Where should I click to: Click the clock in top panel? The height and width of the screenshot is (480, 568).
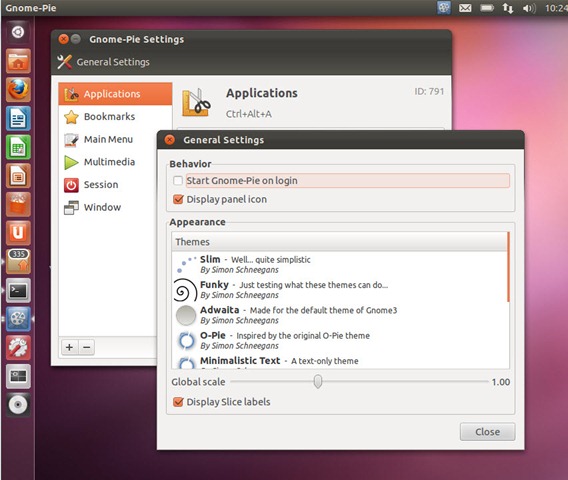(x=556, y=8)
